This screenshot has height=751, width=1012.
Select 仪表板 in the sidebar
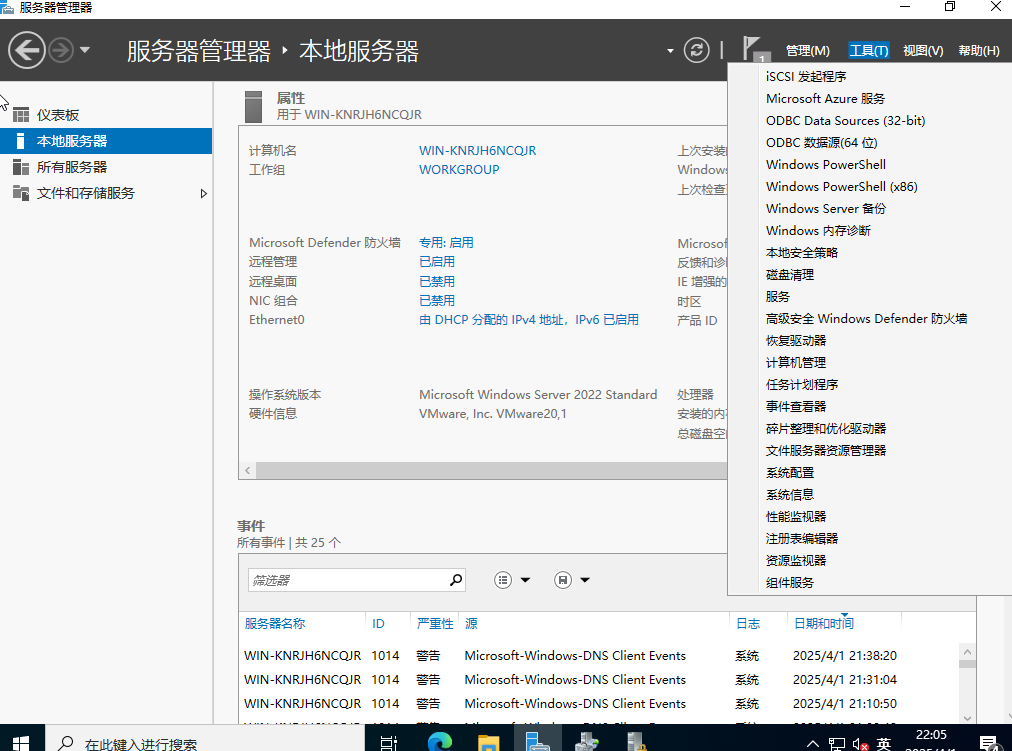click(106, 115)
